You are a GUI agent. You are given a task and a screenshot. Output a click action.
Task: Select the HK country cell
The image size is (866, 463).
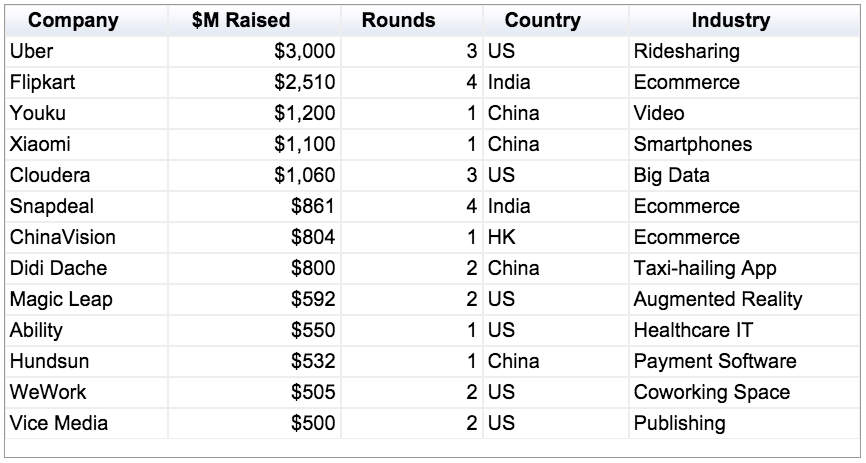point(556,237)
